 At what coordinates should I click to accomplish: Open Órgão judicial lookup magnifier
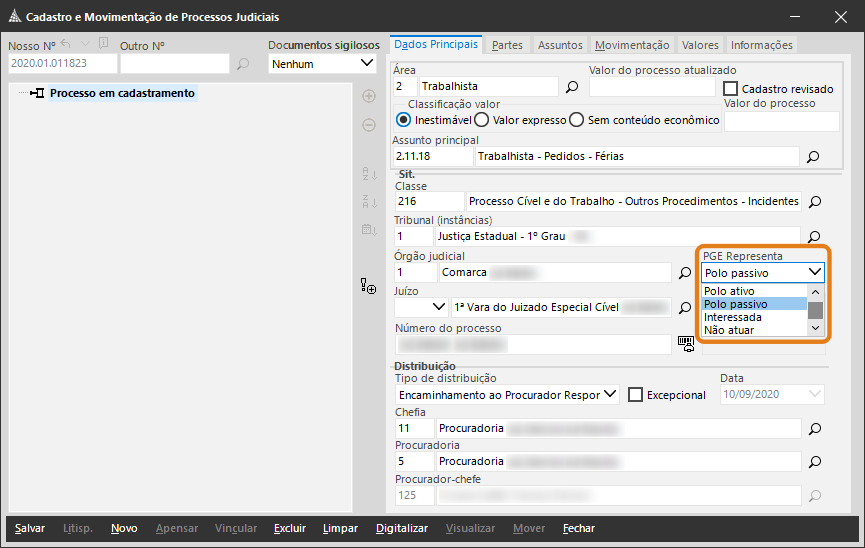coord(685,272)
